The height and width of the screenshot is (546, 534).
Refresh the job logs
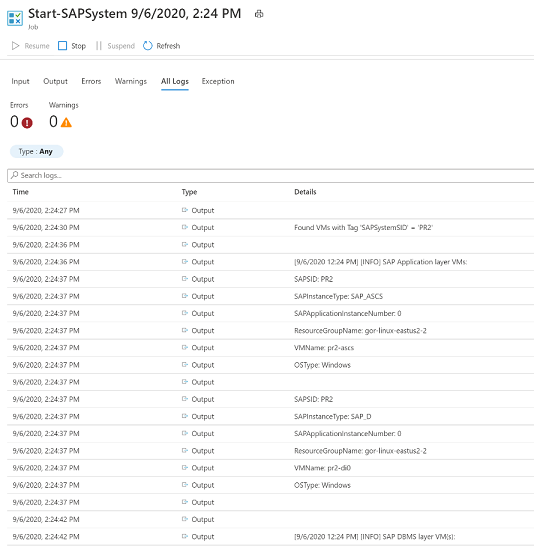click(162, 46)
